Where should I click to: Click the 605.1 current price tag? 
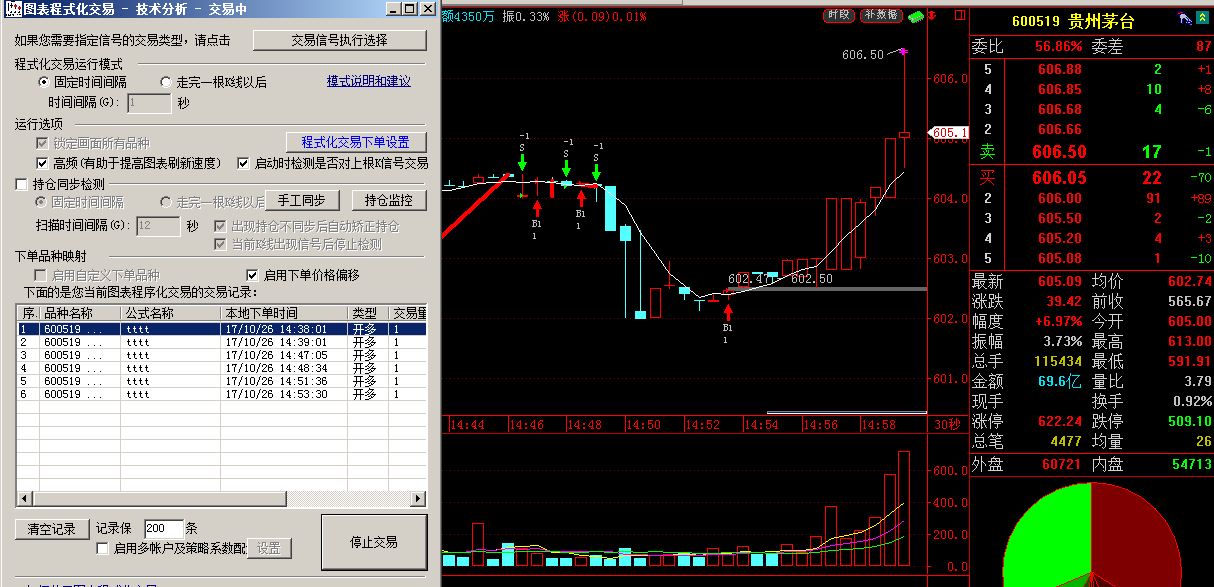(949, 132)
